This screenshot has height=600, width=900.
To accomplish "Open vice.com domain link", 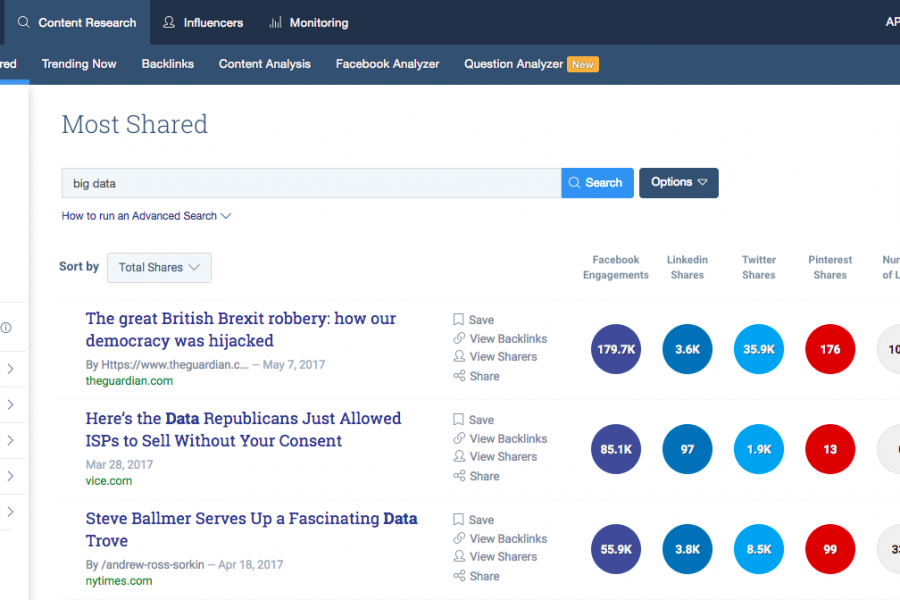I will coord(108,481).
